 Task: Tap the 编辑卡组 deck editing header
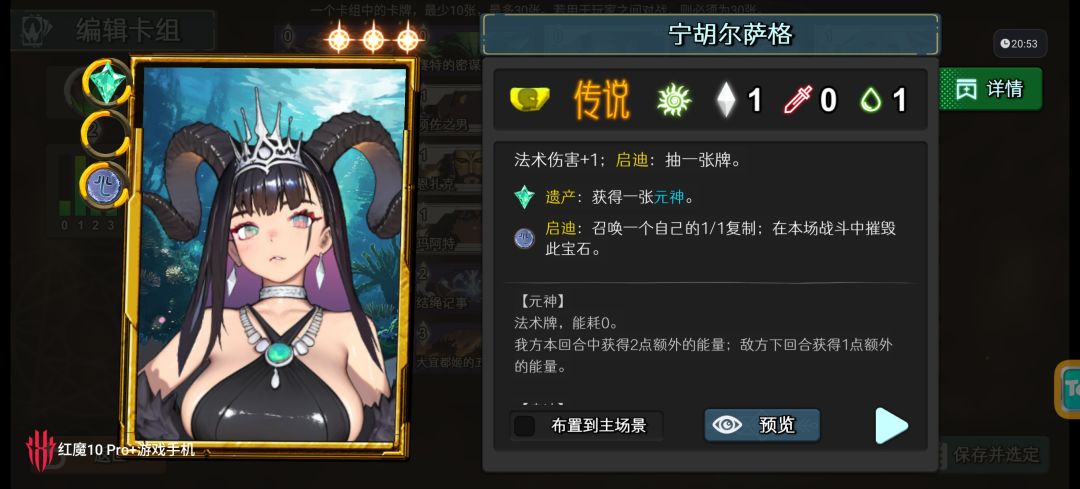coord(128,30)
